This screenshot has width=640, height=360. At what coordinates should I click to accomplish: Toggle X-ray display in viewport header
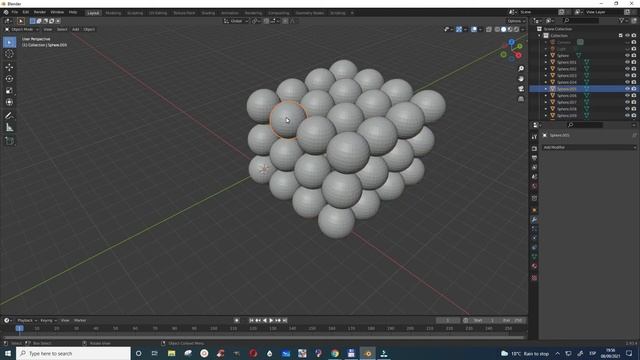[489, 29]
